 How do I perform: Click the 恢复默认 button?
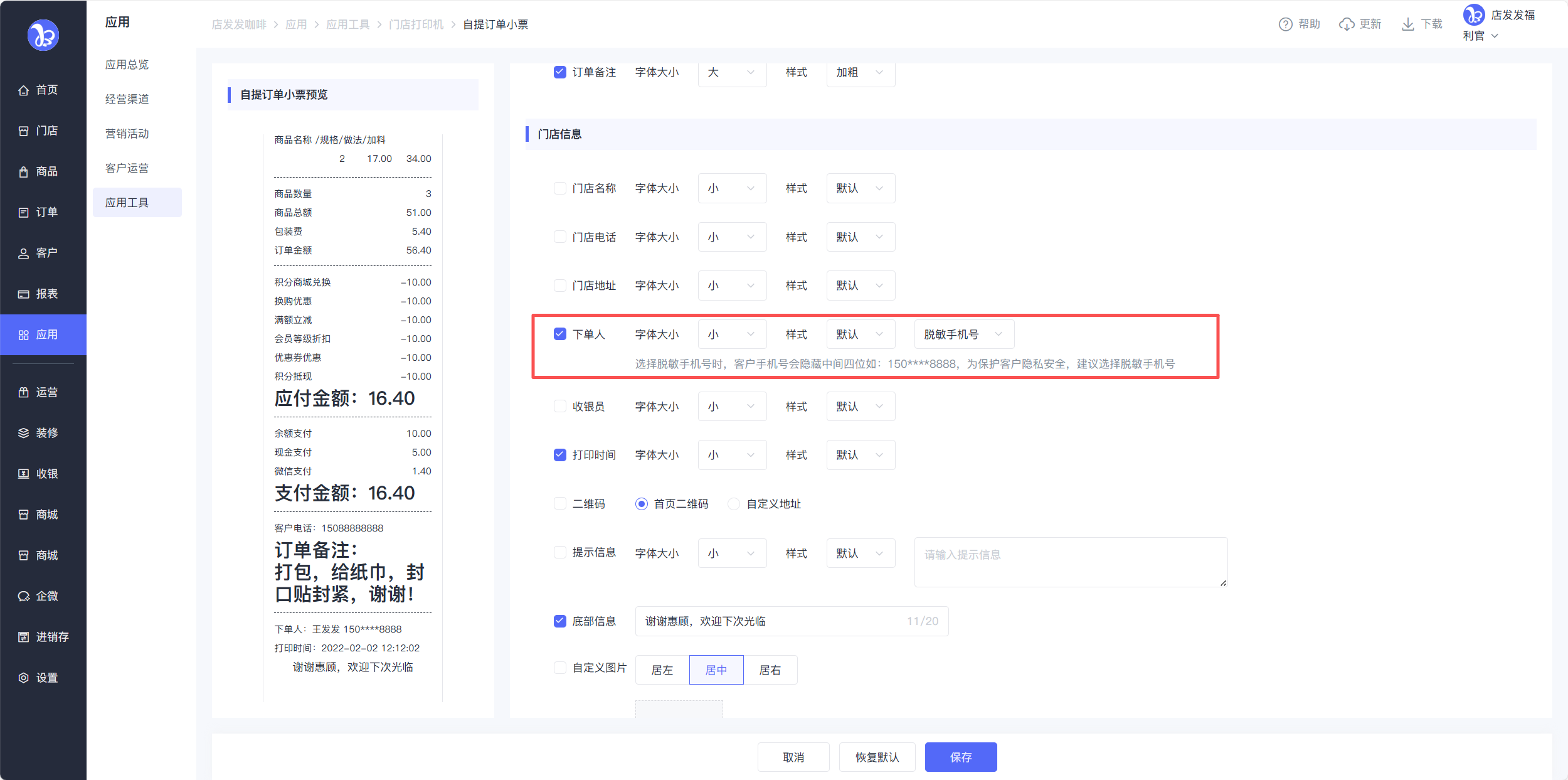point(877,757)
